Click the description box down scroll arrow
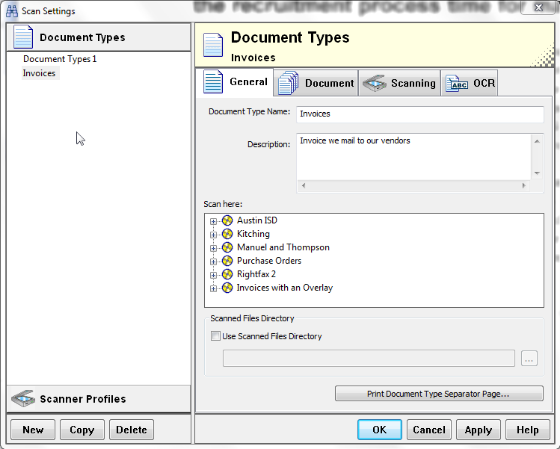This screenshot has height=449, width=560. [x=537, y=173]
